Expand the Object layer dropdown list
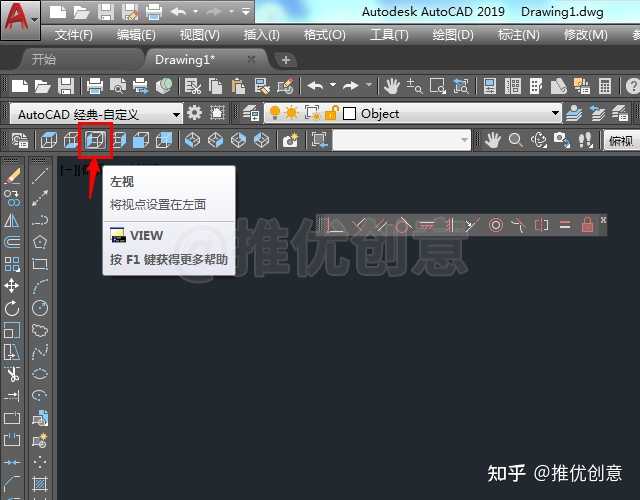640x500 pixels. point(555,113)
